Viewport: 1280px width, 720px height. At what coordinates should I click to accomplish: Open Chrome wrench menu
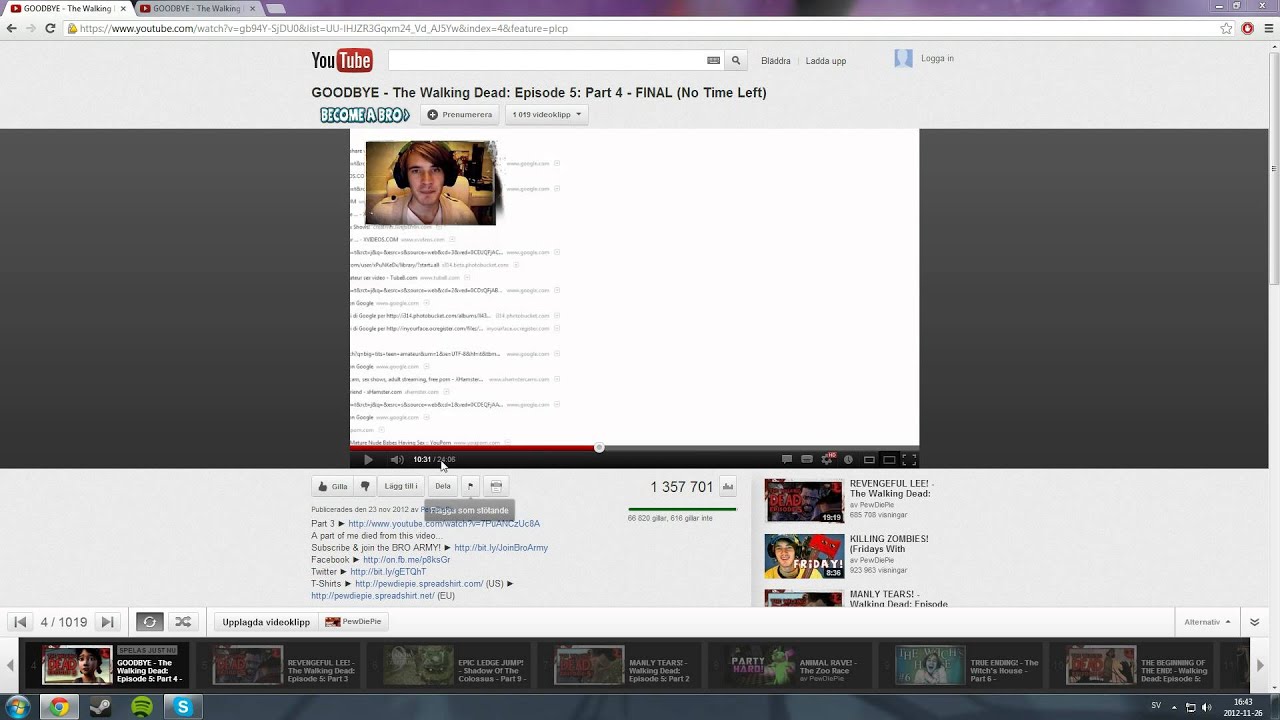(1268, 28)
